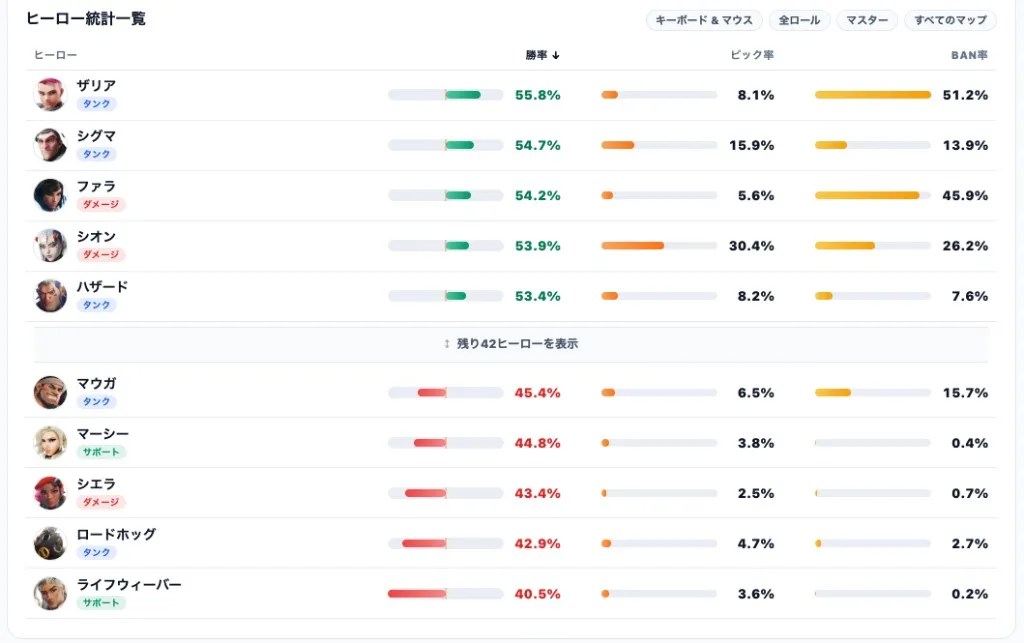This screenshot has height=643, width=1024.
Task: Click Mercy (マーシー) hero avatar
Action: click(50, 443)
